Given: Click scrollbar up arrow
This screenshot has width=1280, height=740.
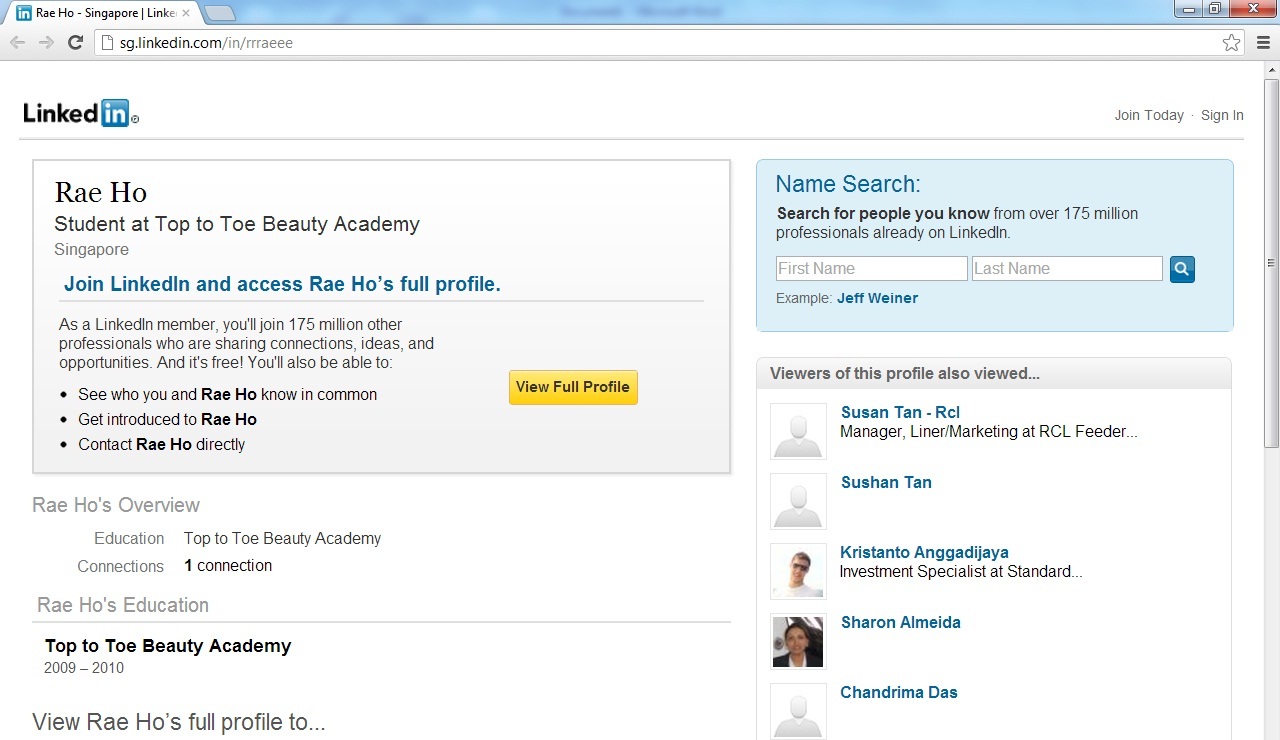Looking at the screenshot, I should [1271, 70].
